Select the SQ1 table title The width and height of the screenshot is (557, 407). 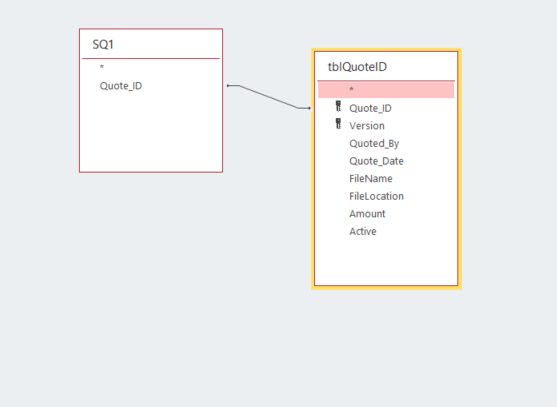point(103,44)
